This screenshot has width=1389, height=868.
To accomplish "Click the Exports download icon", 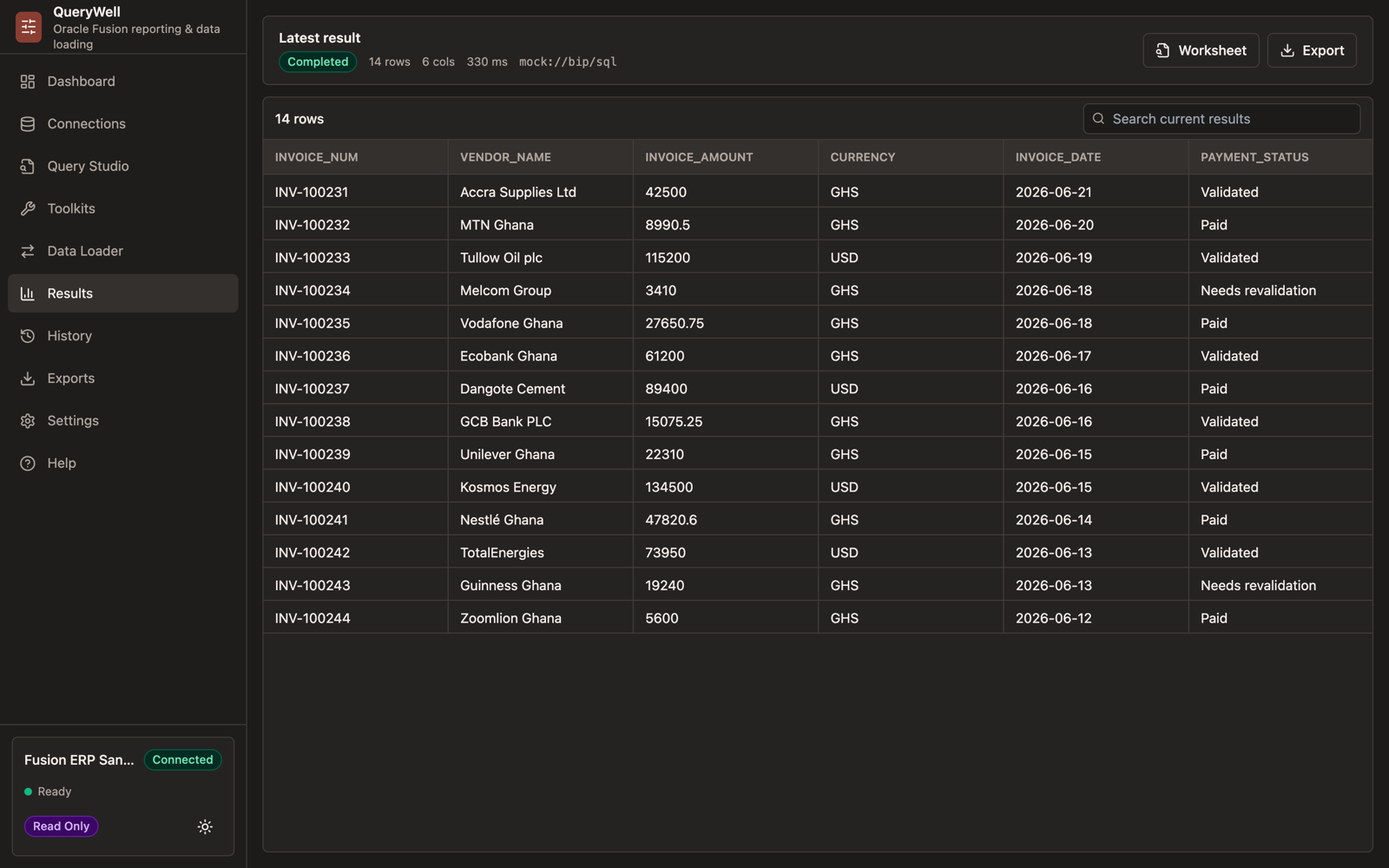I will [28, 378].
